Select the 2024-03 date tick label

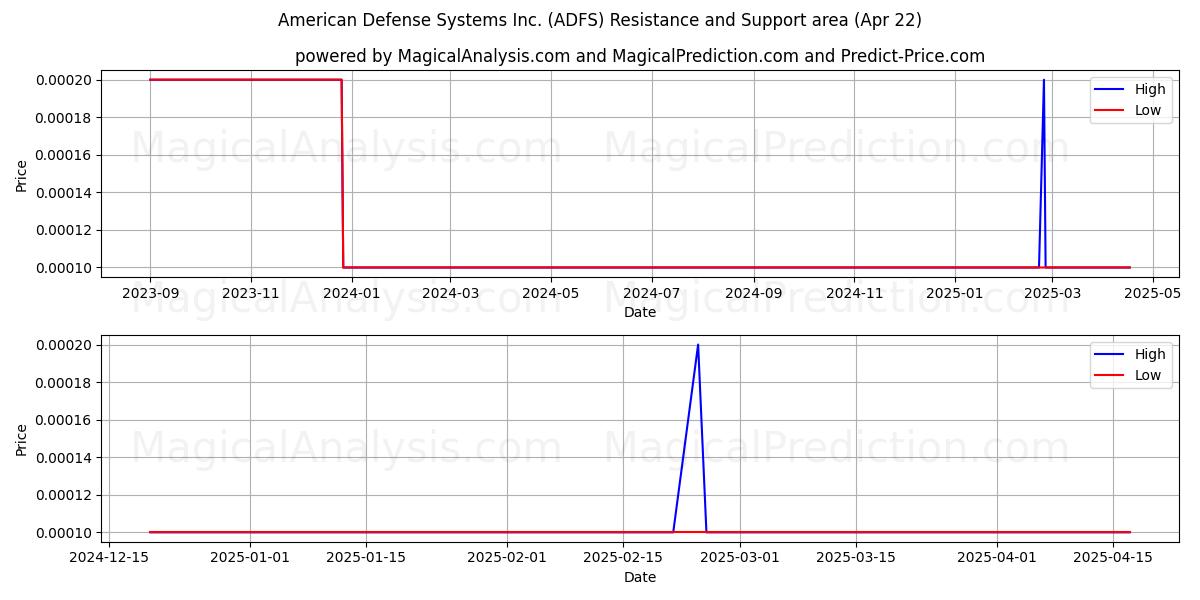[x=450, y=294]
